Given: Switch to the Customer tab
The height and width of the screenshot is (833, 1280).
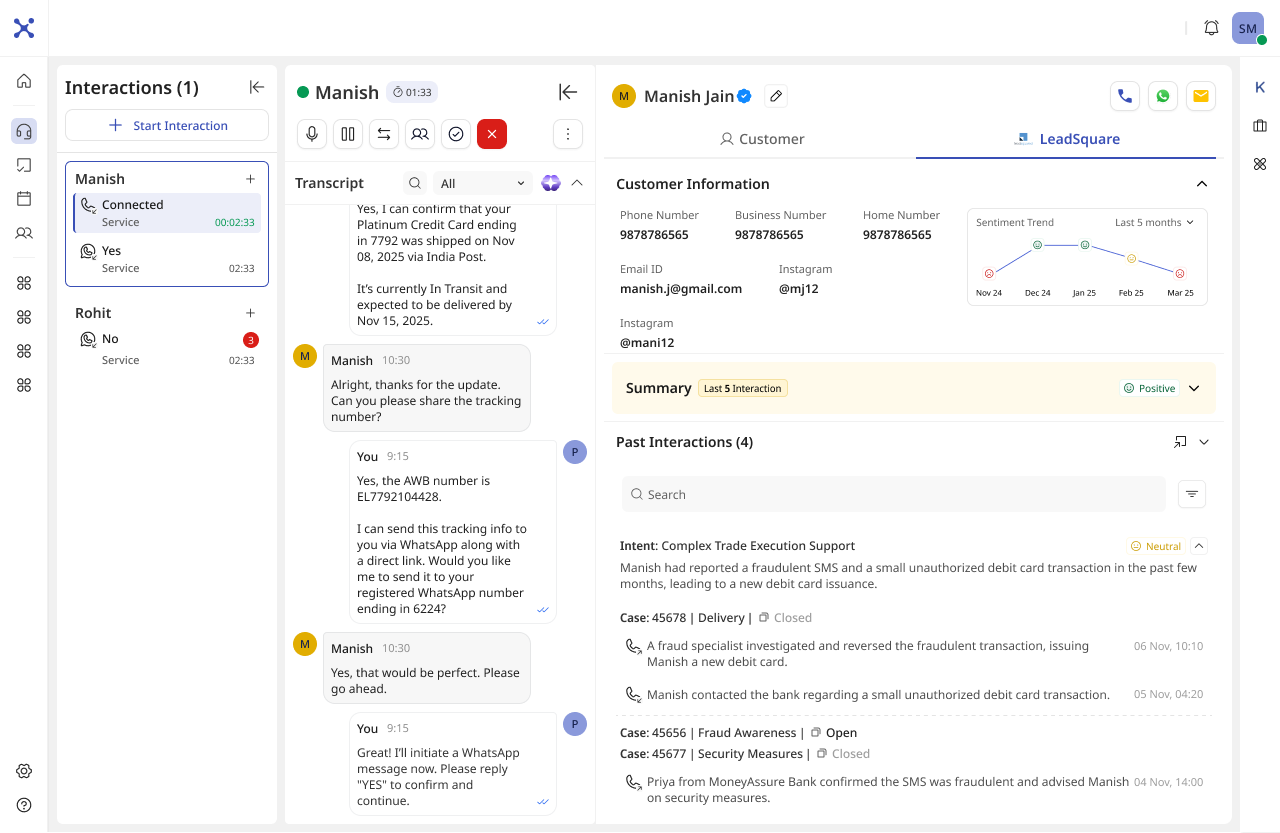Looking at the screenshot, I should 762,139.
